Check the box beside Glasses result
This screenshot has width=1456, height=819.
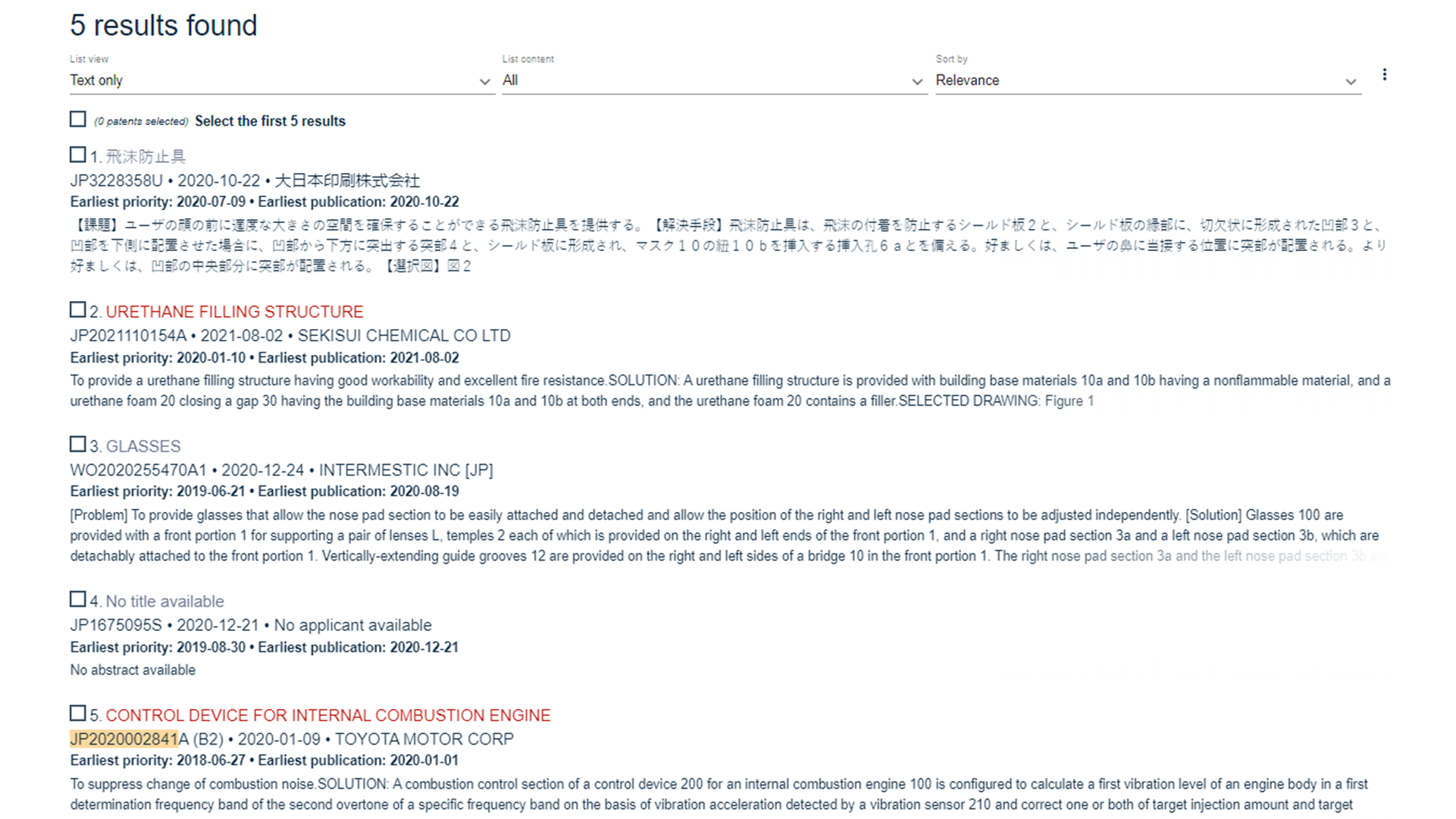point(77,444)
